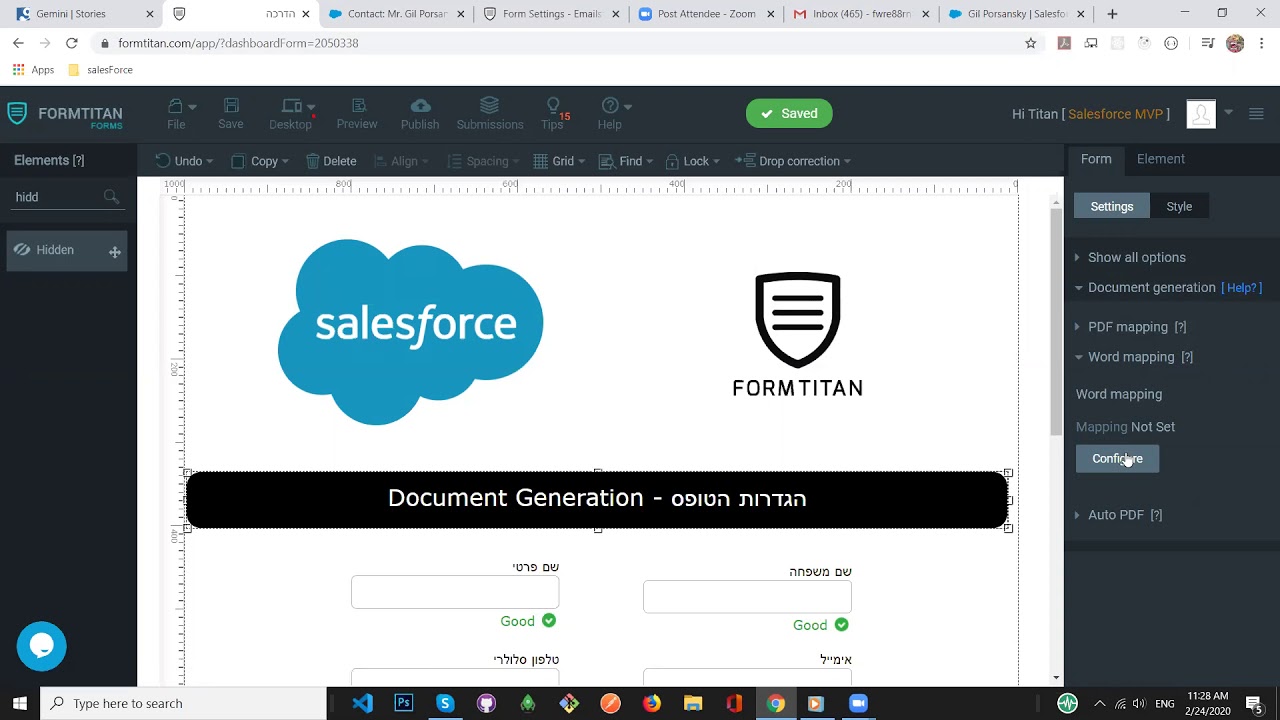
Task: Click Configure for Word mapping
Action: coord(1117,459)
